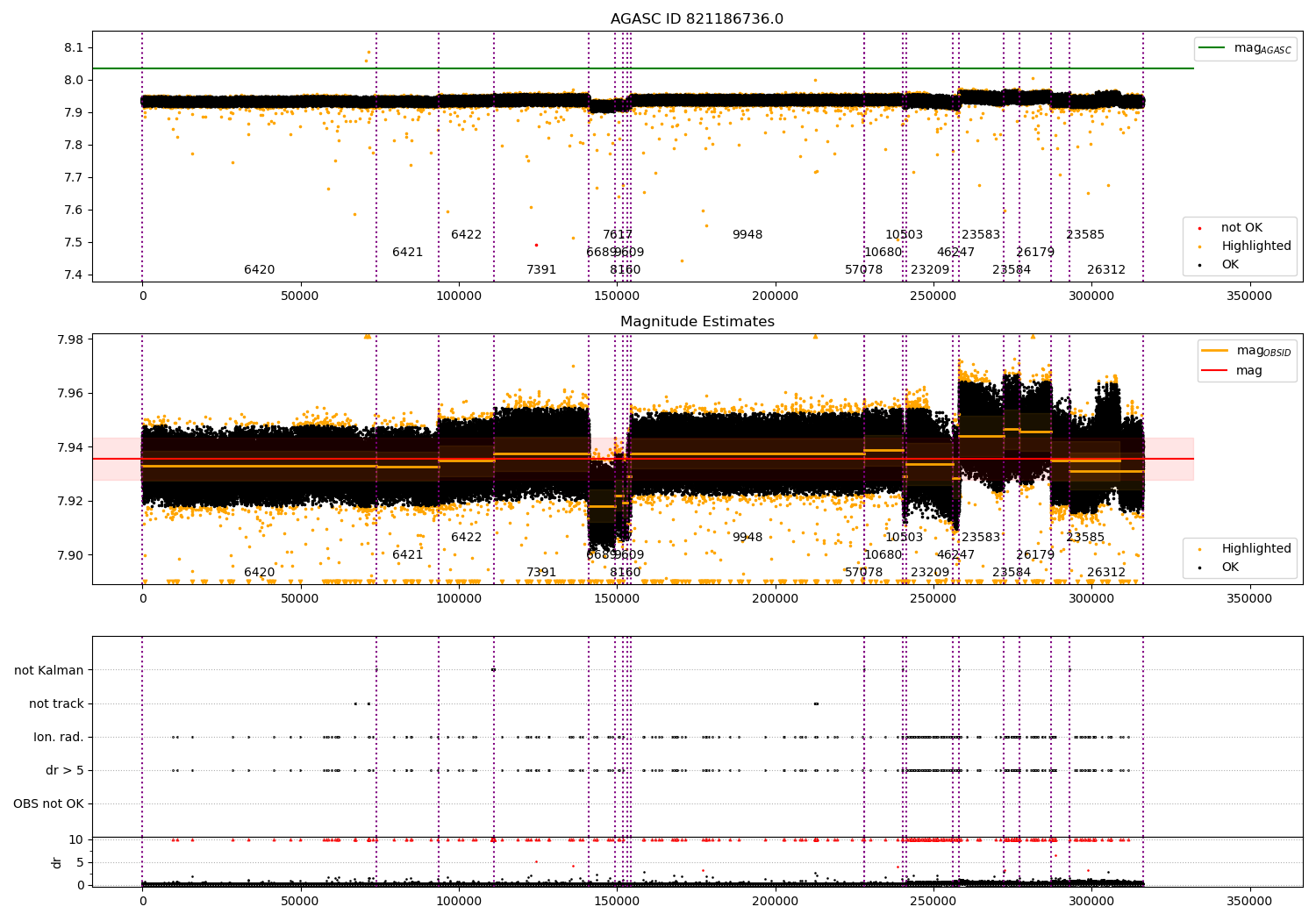
Task: Click OBSID label 23585 in top plot
Action: point(1085,235)
